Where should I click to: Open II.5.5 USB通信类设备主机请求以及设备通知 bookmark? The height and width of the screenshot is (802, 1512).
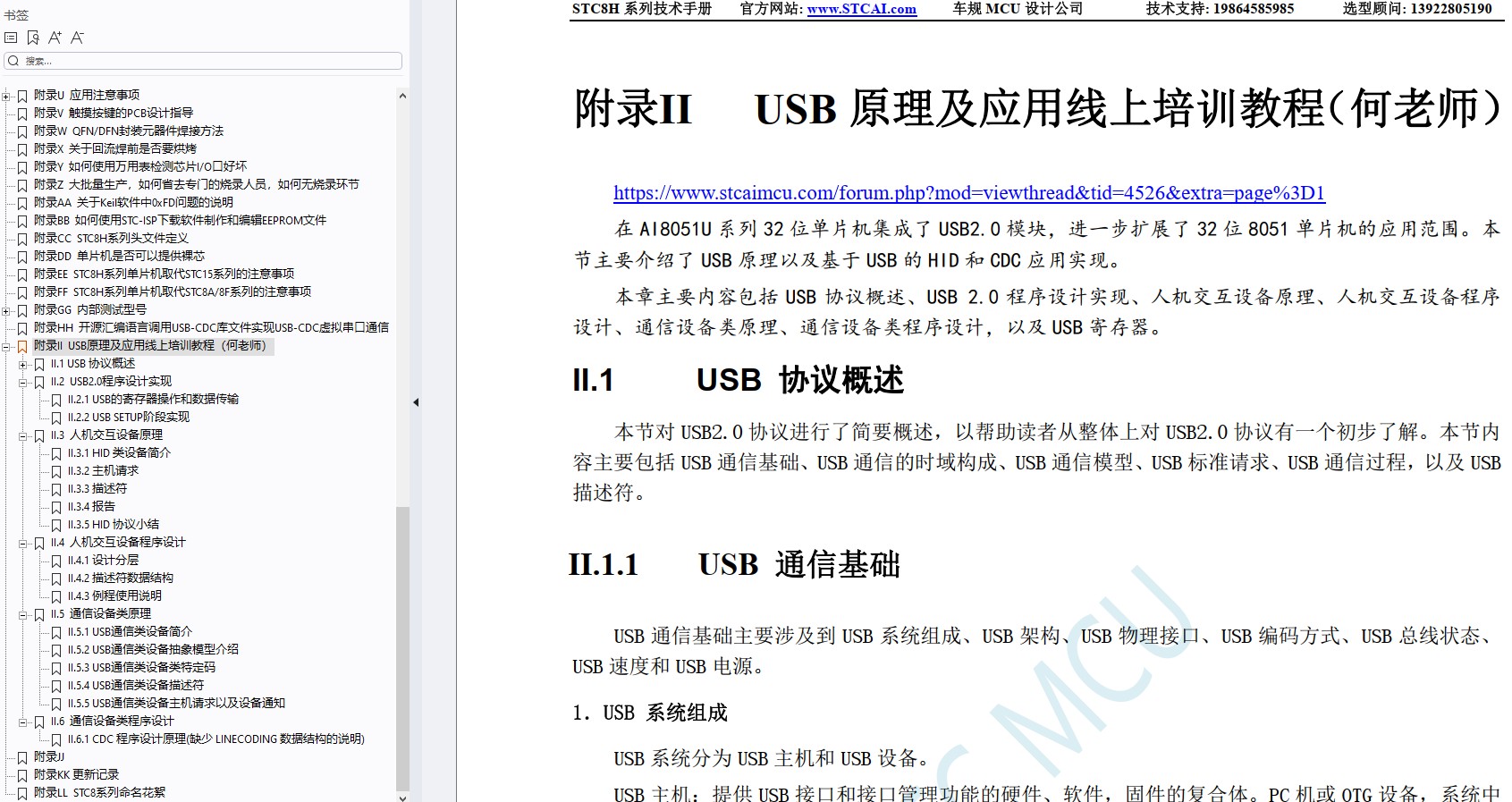pos(176,703)
